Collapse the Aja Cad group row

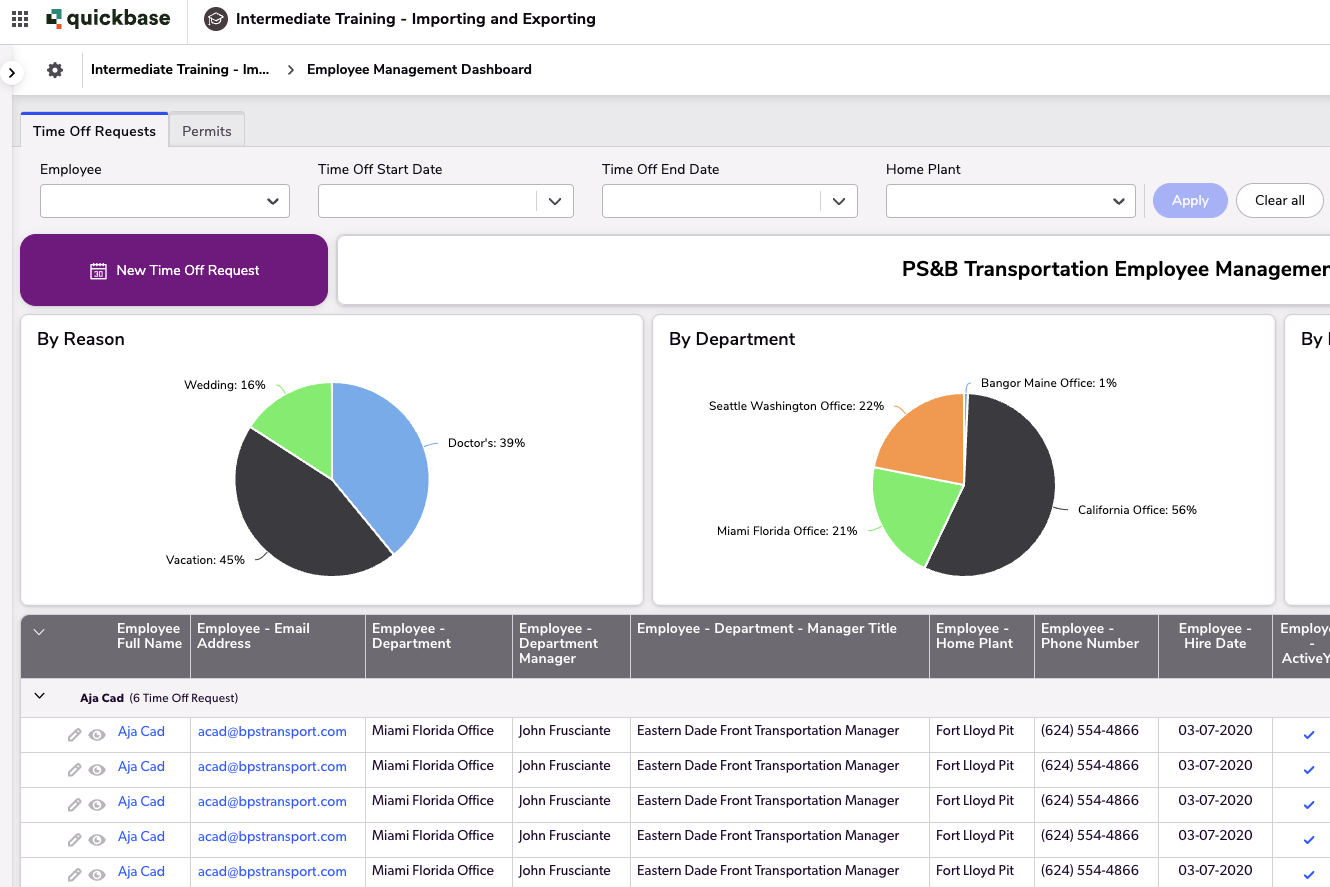tap(40, 697)
